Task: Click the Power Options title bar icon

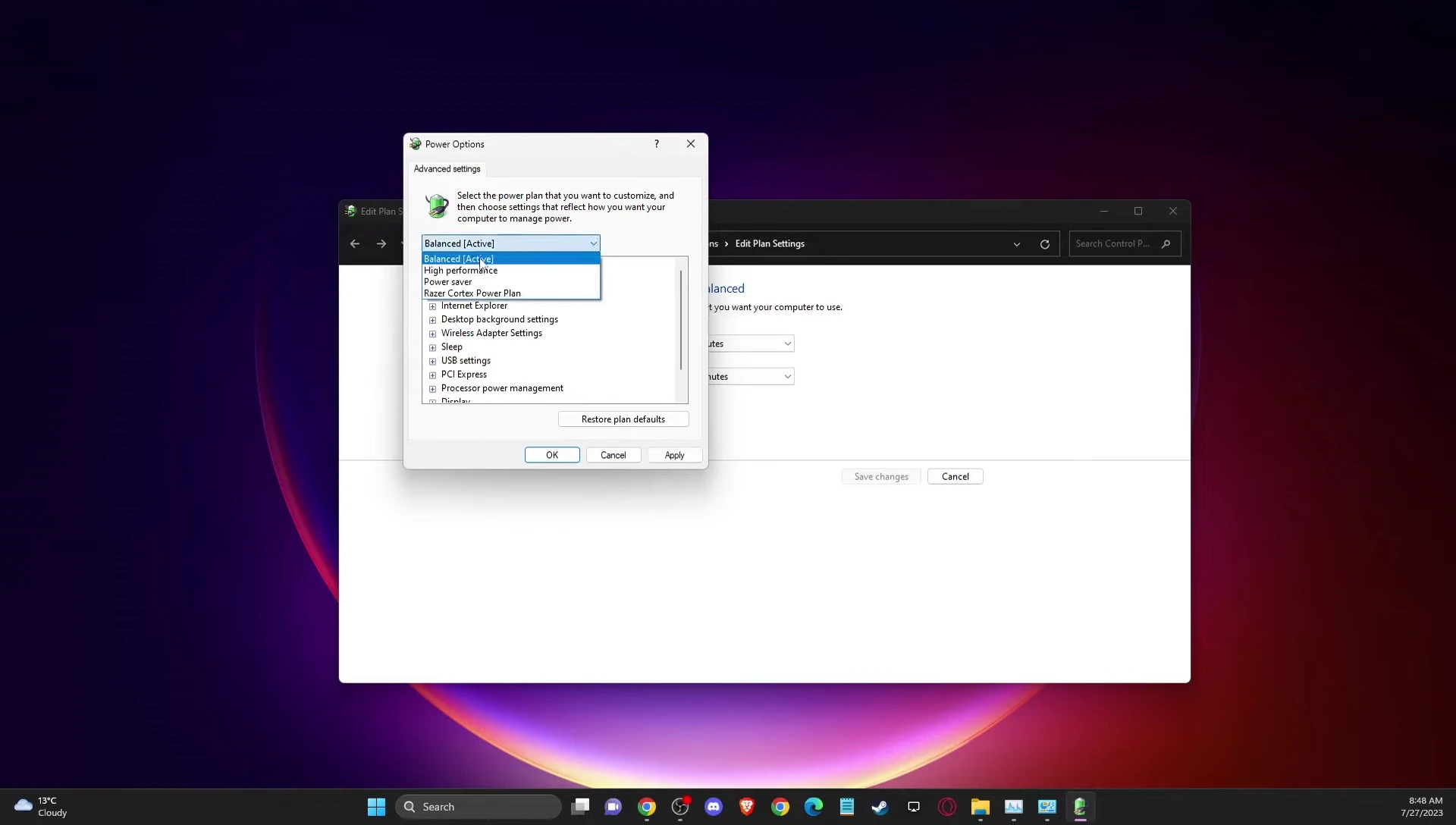Action: pyautogui.click(x=416, y=144)
